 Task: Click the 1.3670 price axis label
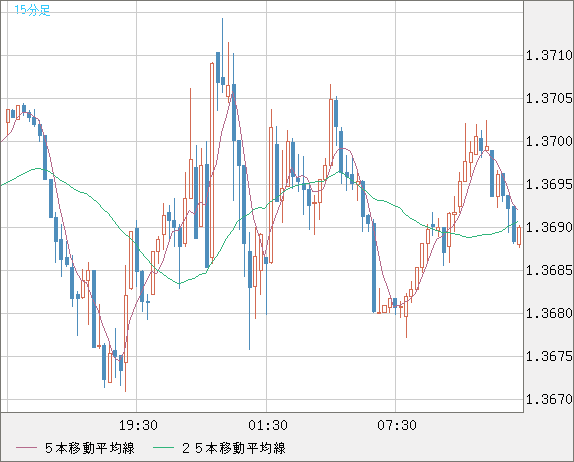[x=549, y=399]
